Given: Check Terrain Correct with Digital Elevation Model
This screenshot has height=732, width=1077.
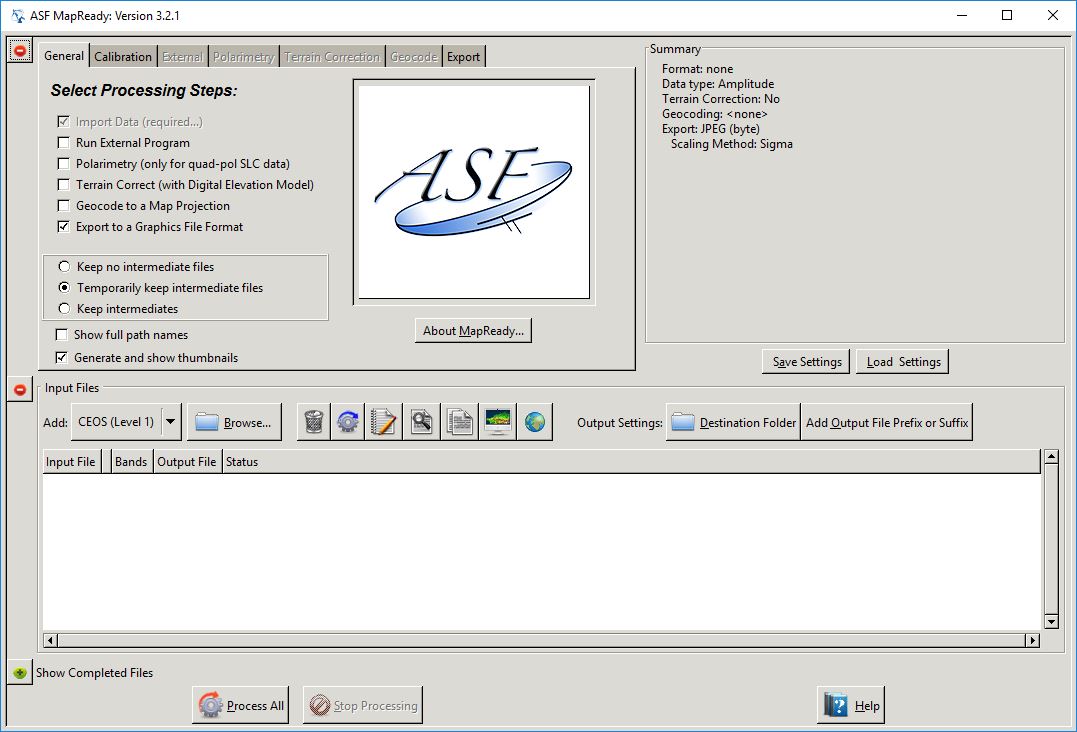Looking at the screenshot, I should (x=64, y=185).
